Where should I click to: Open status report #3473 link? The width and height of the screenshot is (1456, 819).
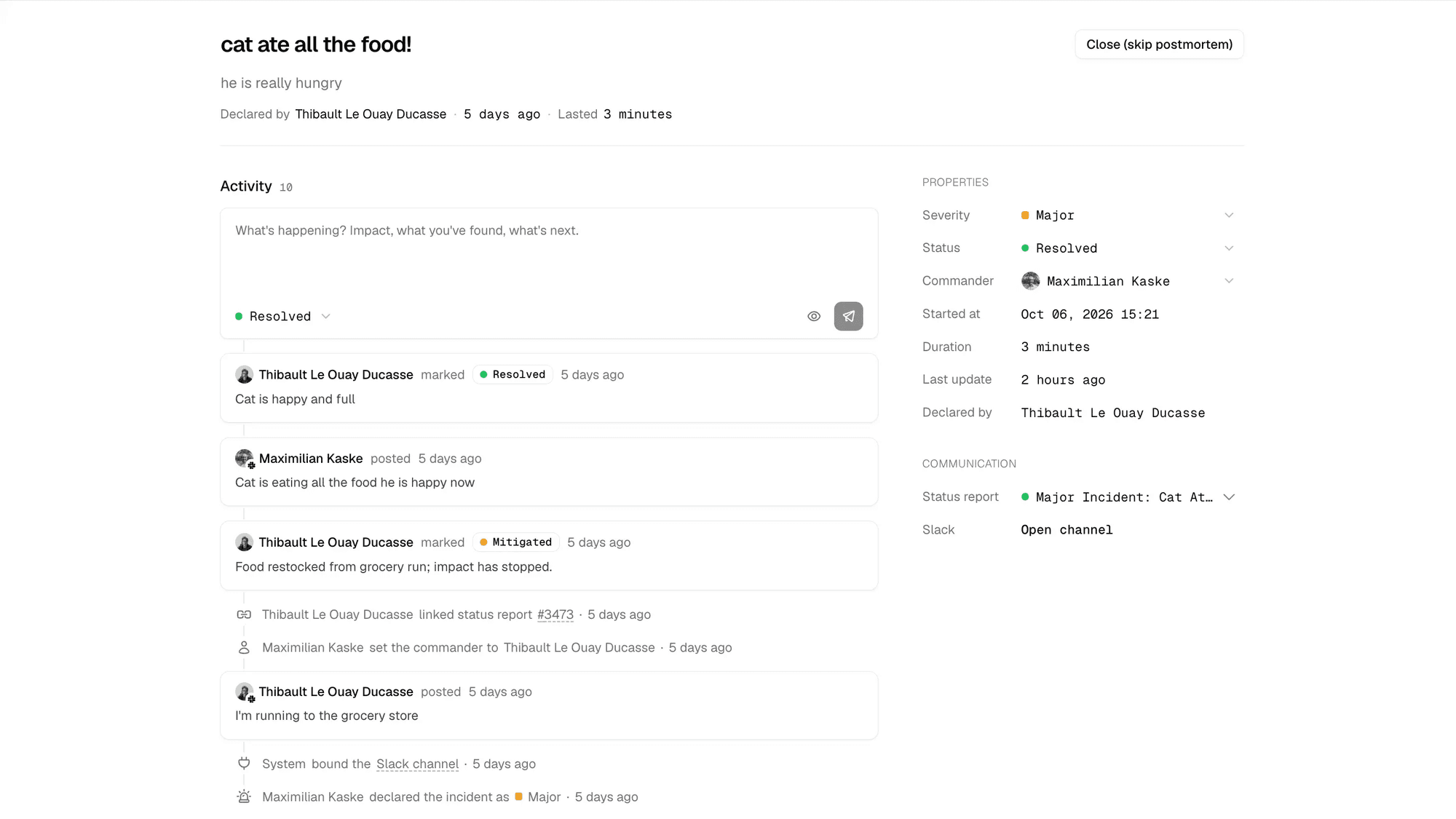(x=555, y=614)
